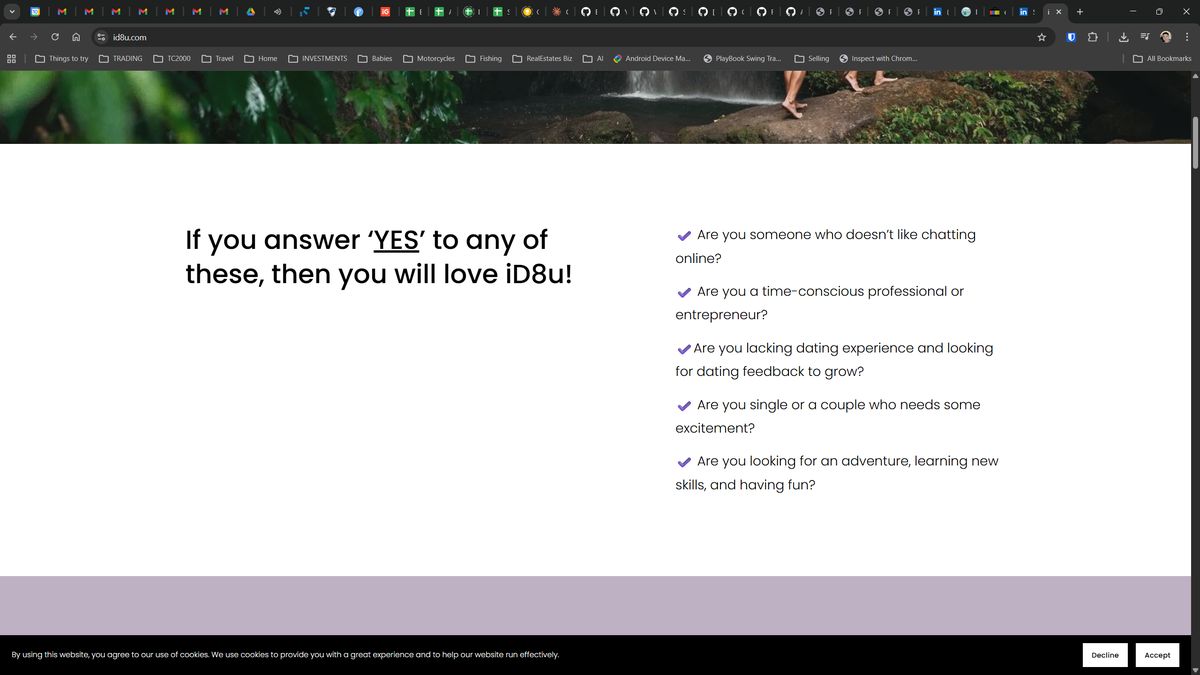Click the checkmark beside 'looking for an adventure'

(x=684, y=463)
